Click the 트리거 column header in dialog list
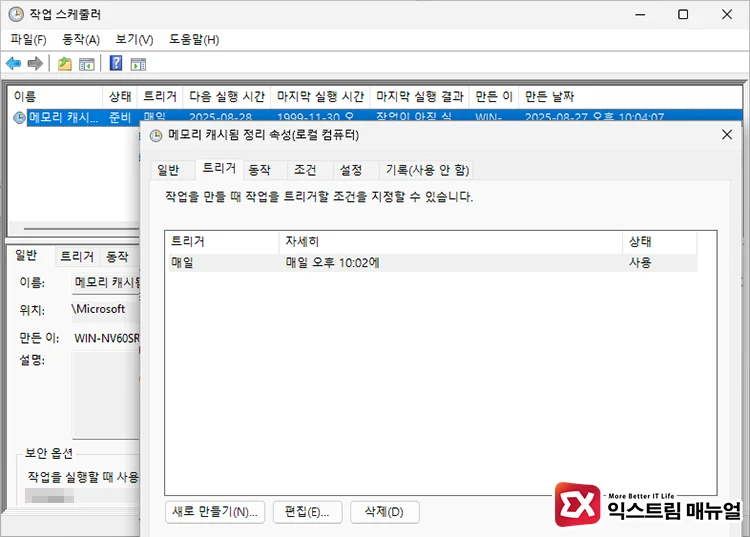 (x=222, y=241)
